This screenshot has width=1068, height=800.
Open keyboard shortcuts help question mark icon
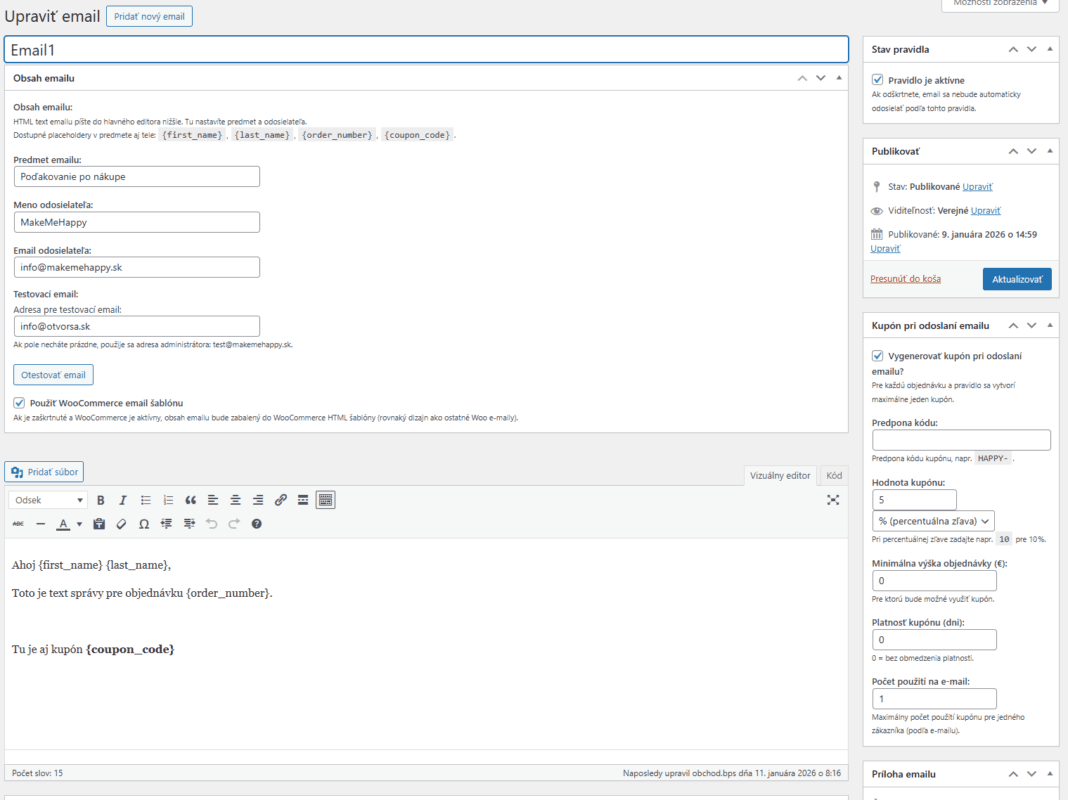257,524
